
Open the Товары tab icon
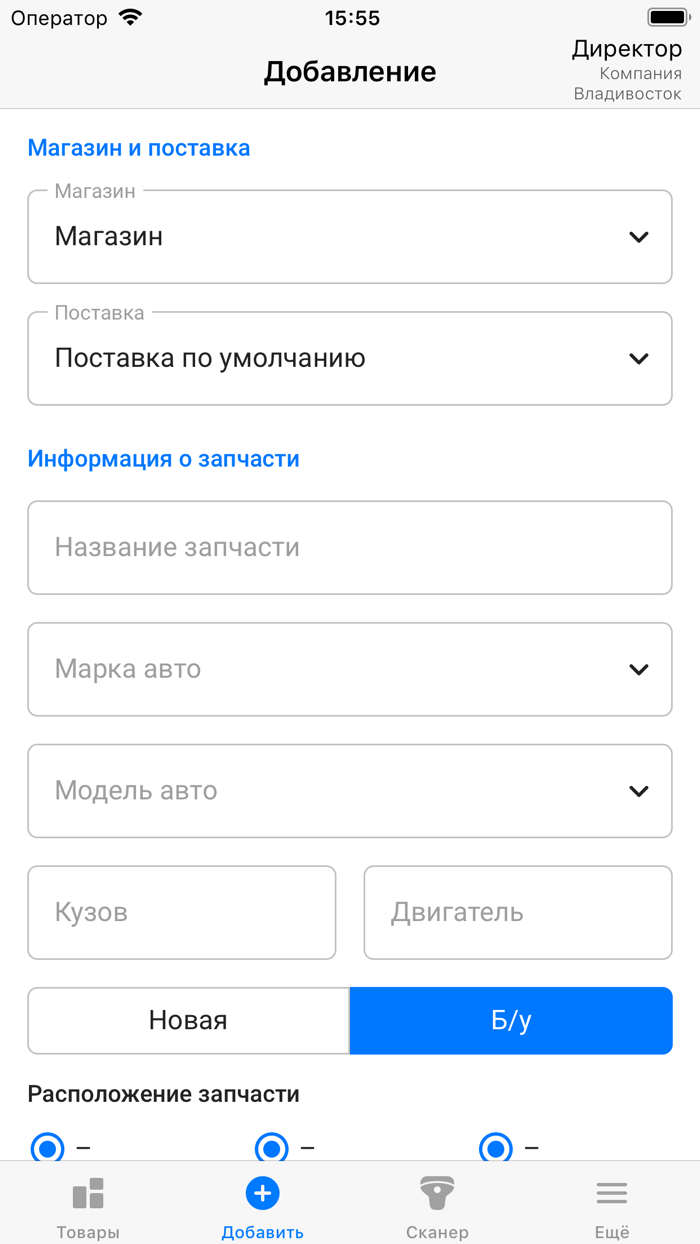click(x=88, y=1192)
